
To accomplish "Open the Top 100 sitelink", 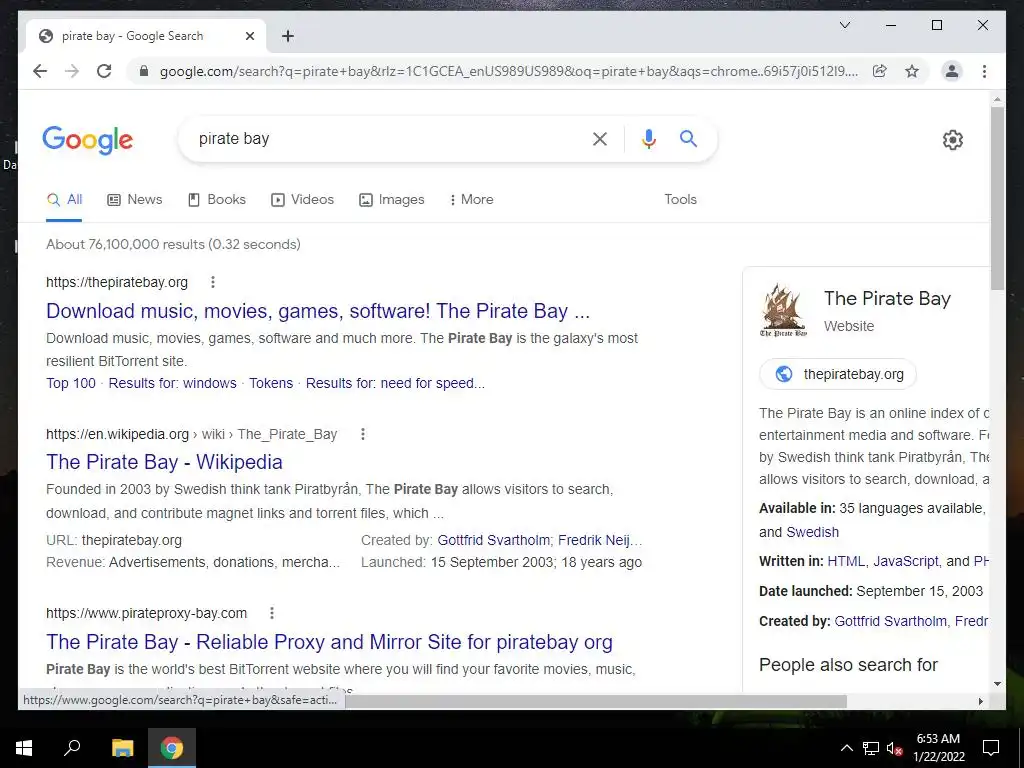I will [x=71, y=383].
